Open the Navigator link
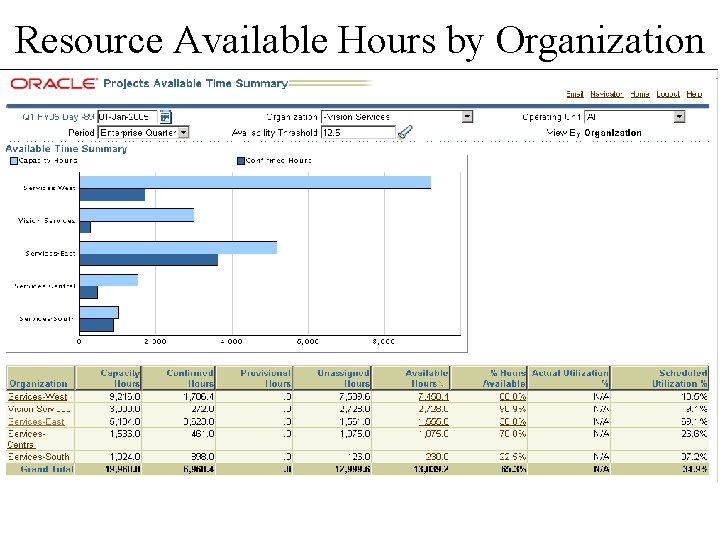 click(x=607, y=94)
